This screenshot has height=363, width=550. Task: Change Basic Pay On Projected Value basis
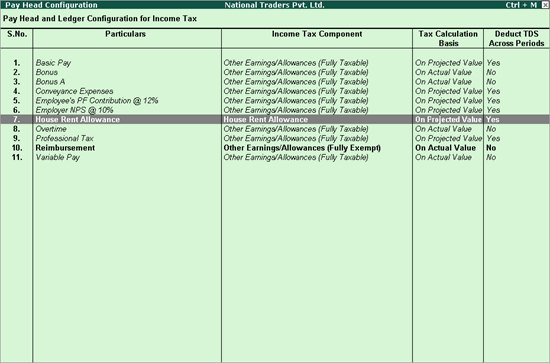coord(449,63)
